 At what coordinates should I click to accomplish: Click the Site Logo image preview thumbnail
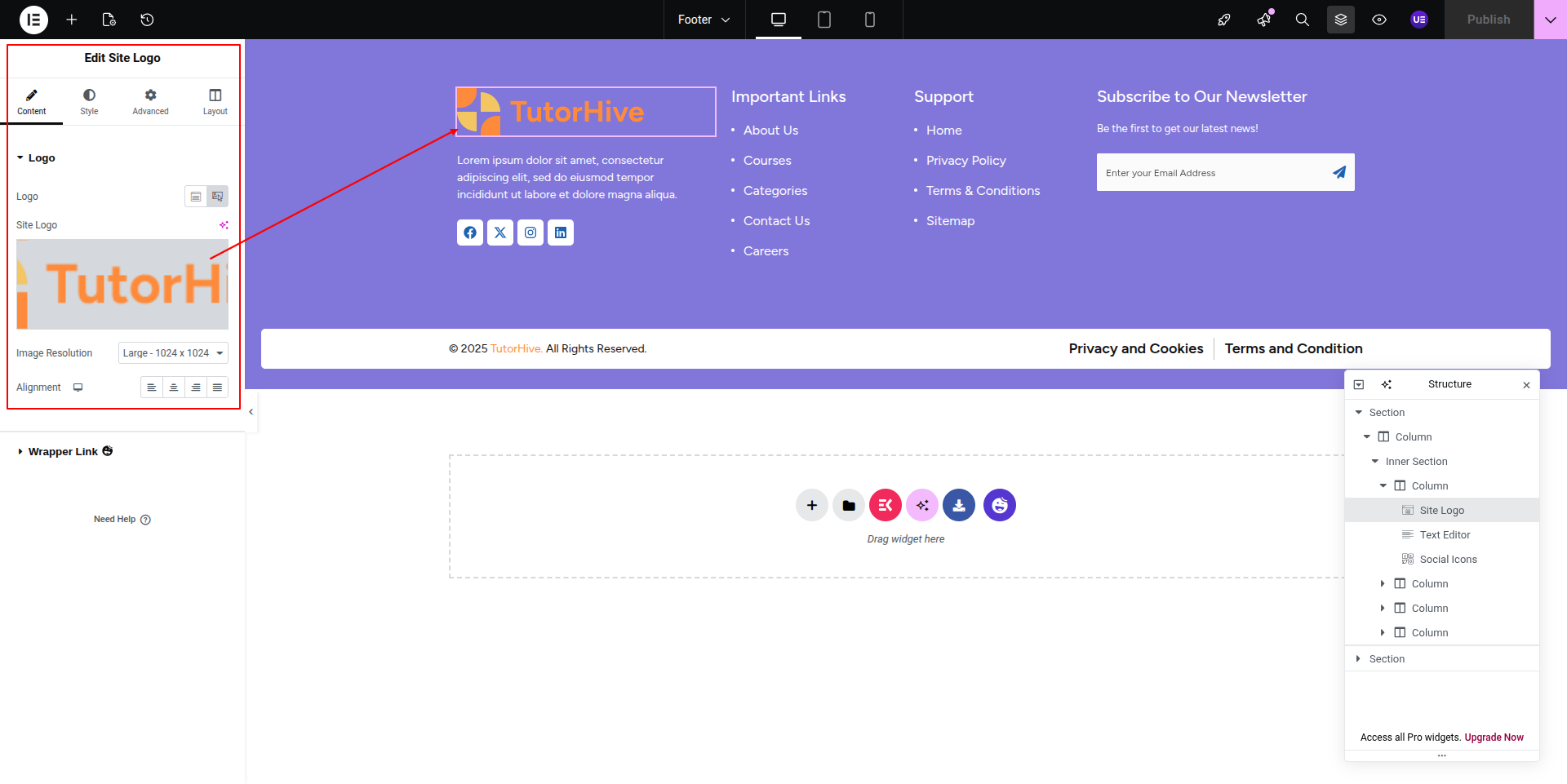tap(122, 284)
